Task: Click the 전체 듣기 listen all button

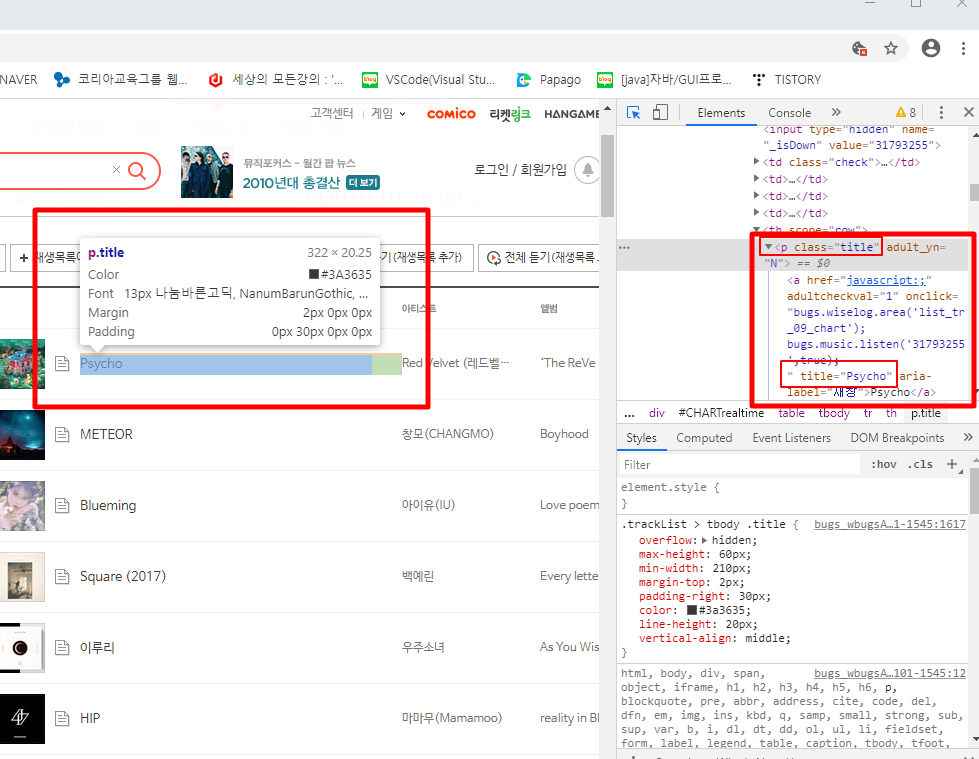Action: (539, 258)
